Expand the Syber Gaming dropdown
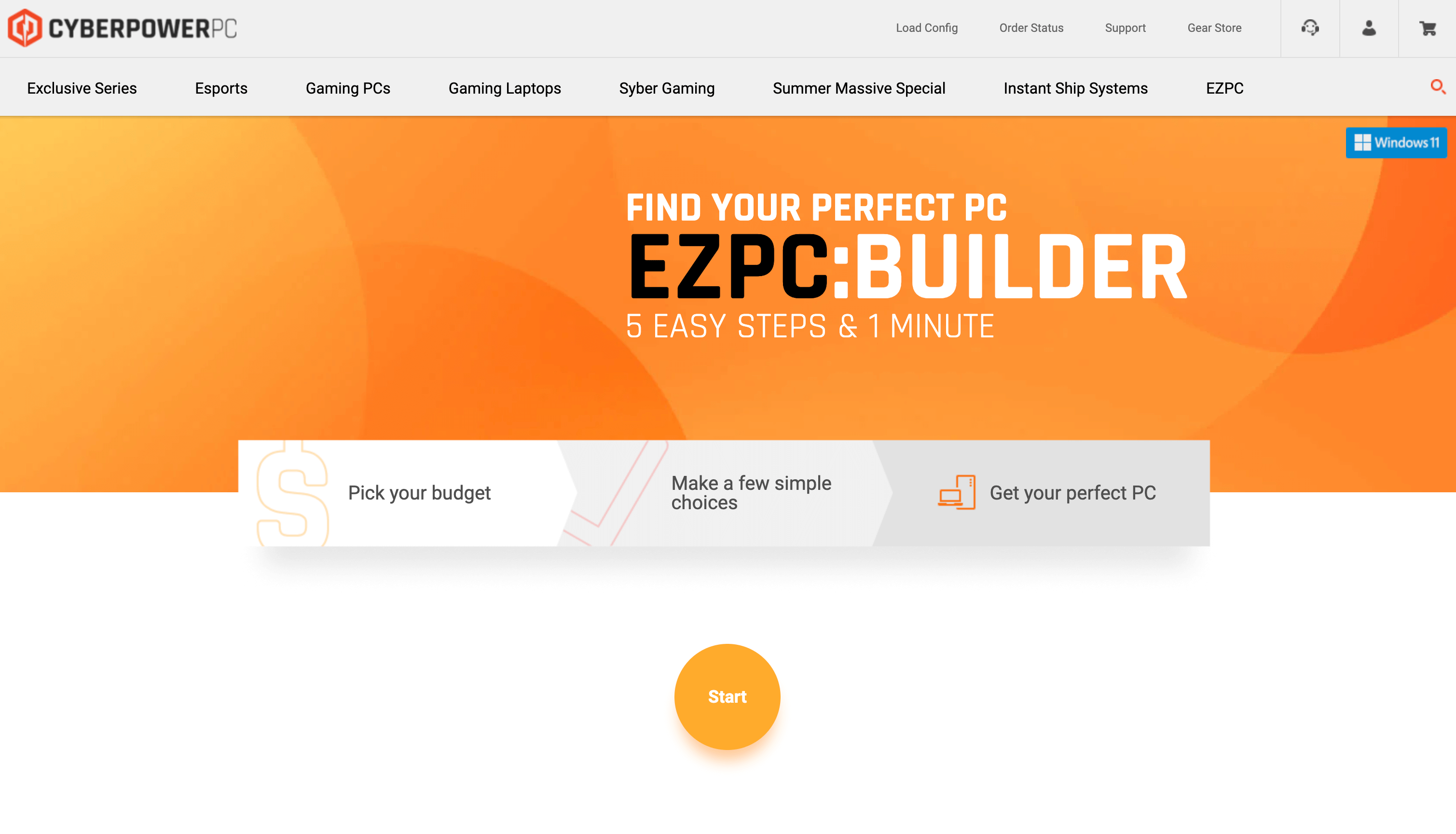This screenshot has height=834, width=1456. (667, 88)
